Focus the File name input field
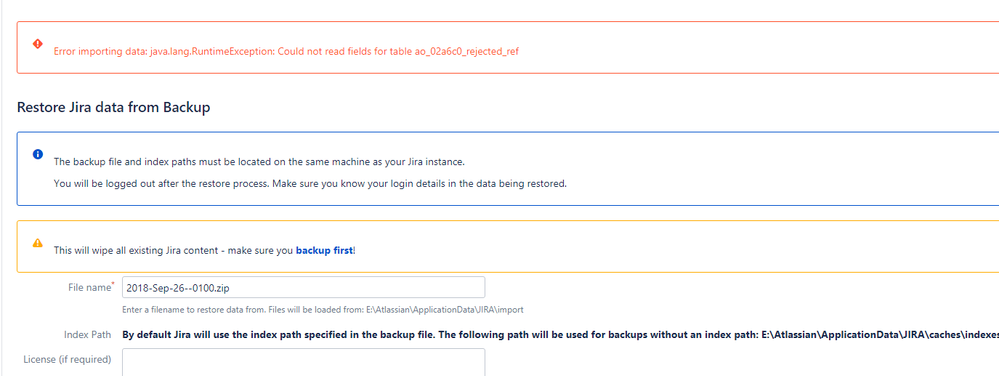The width and height of the screenshot is (999, 376). 303,287
